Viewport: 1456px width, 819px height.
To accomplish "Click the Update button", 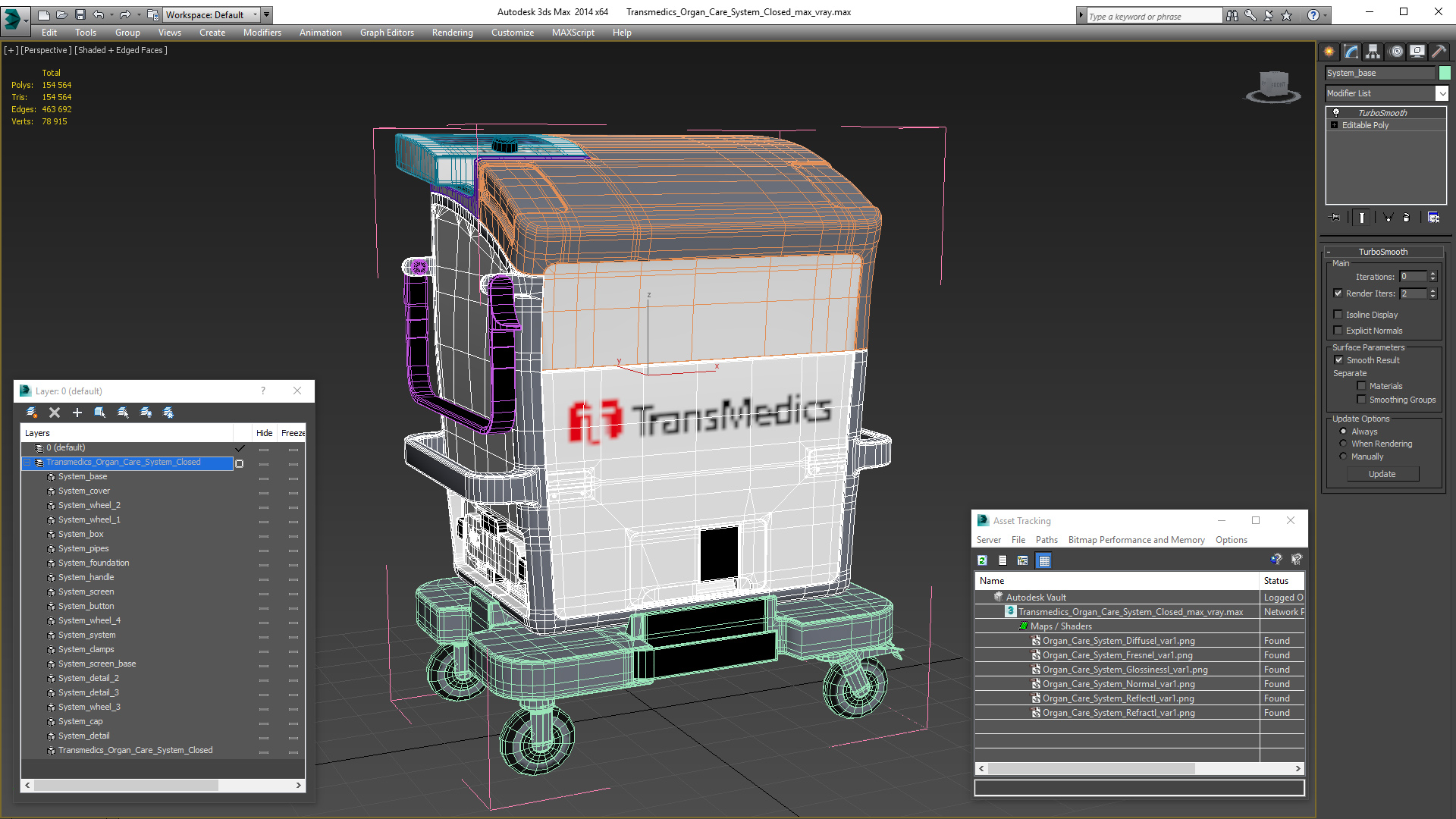I will tap(1382, 474).
